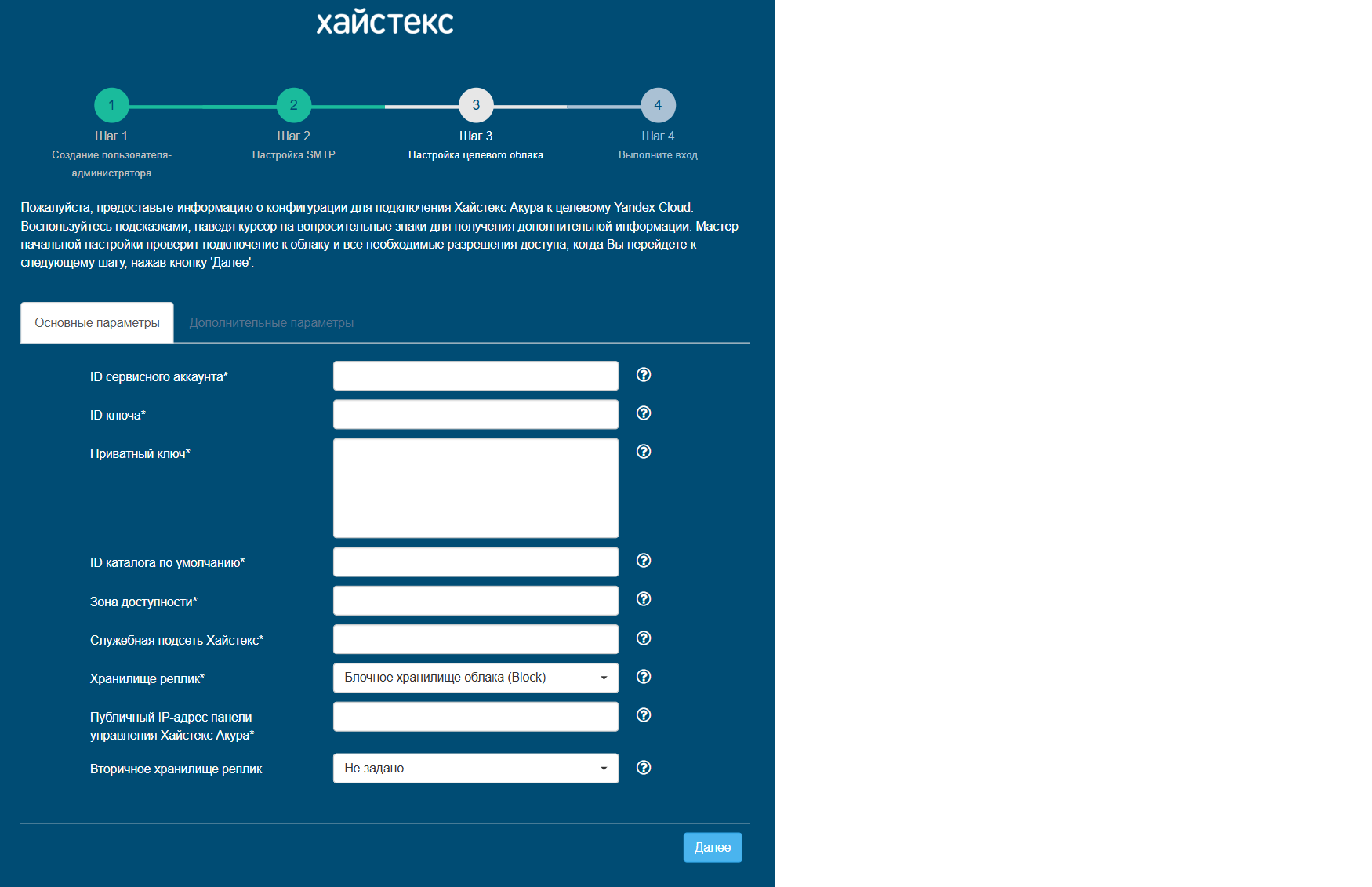
Task: Click 'Шаг 2' text label
Action: [294, 136]
